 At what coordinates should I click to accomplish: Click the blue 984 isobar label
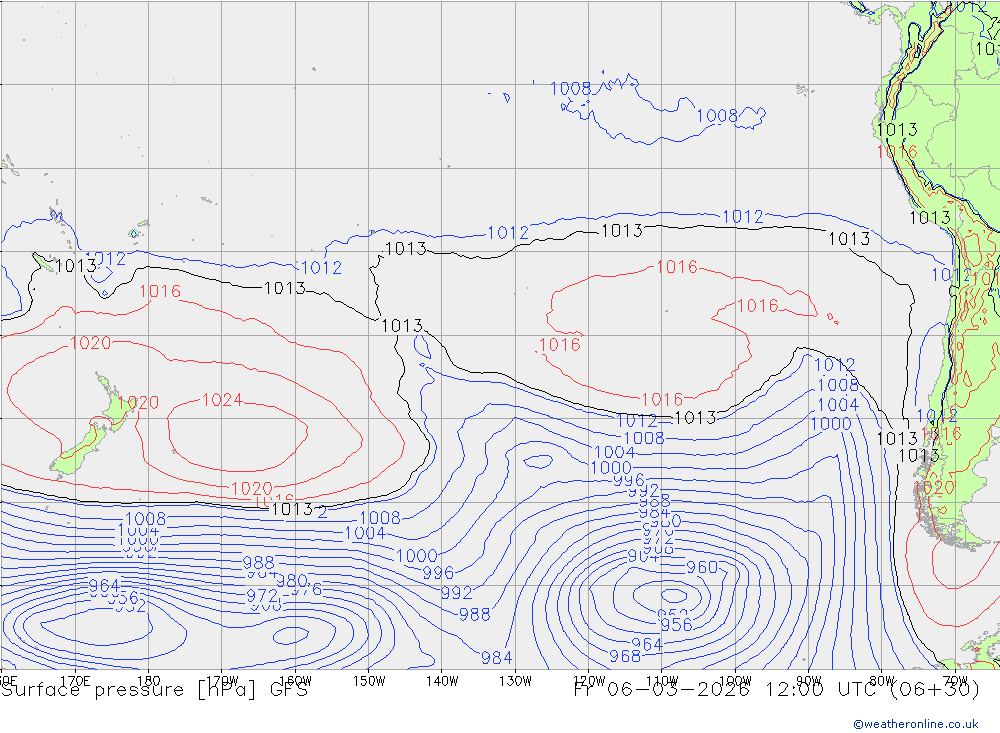[496, 657]
